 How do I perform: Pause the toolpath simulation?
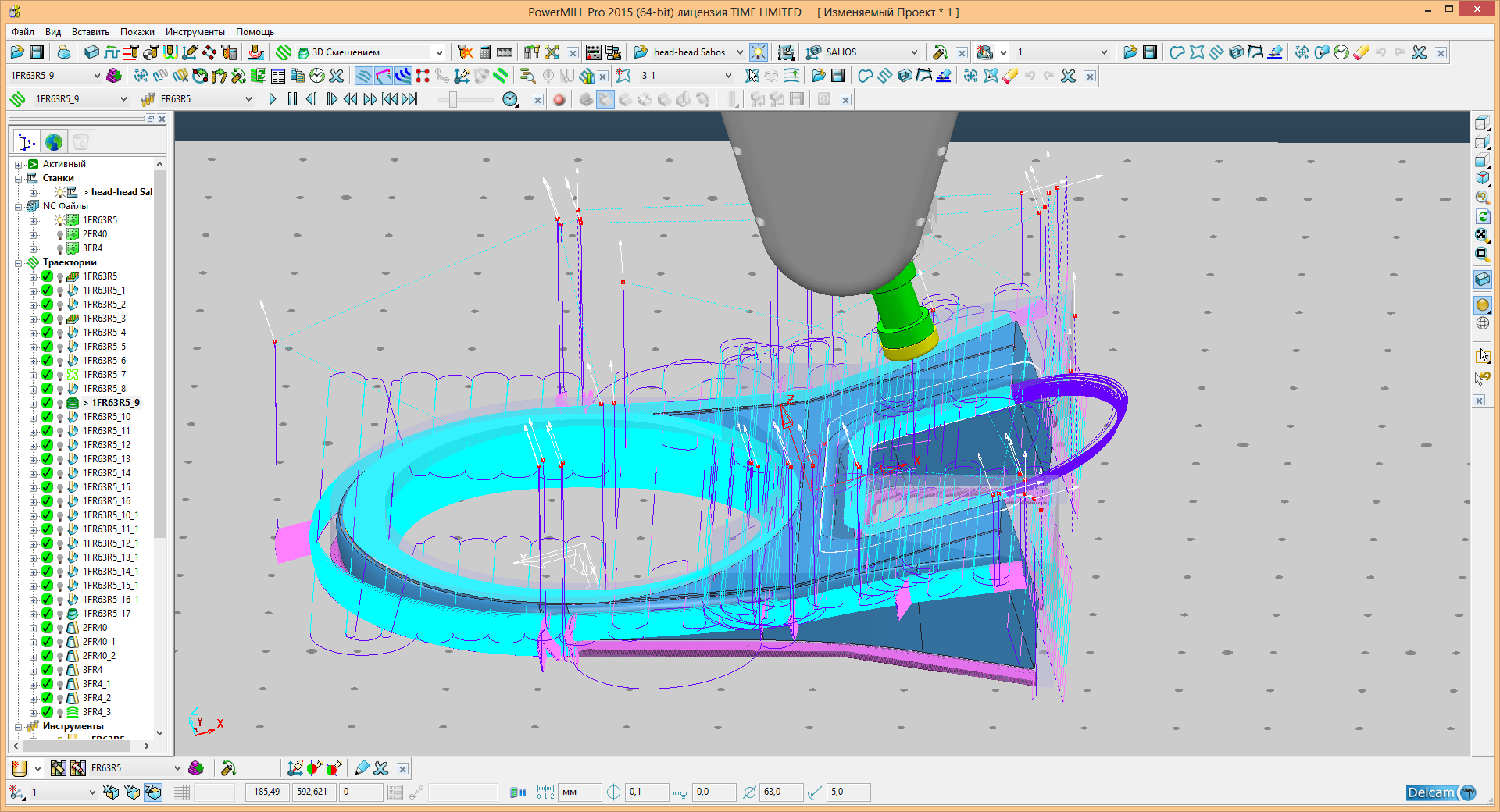tap(292, 99)
